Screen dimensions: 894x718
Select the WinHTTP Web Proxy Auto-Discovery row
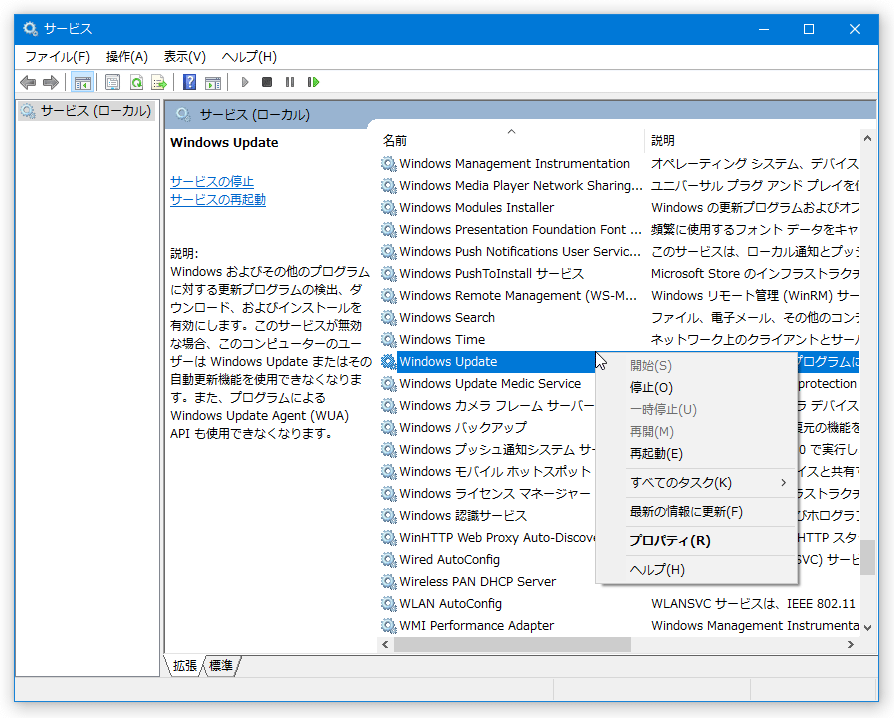point(488,538)
